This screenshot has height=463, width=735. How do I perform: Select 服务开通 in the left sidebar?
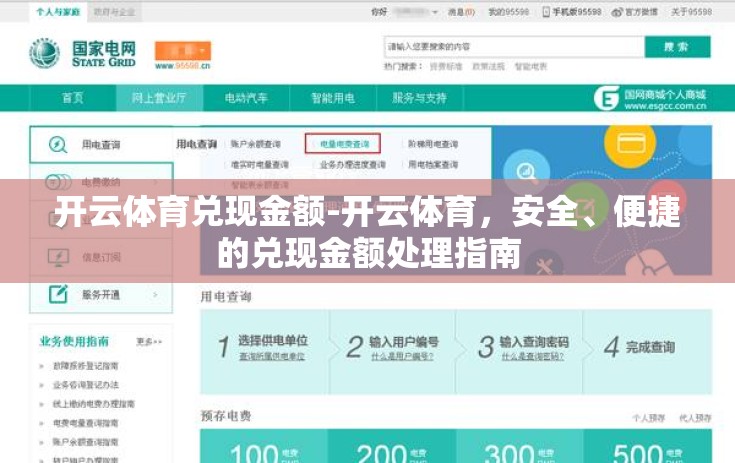tap(101, 294)
